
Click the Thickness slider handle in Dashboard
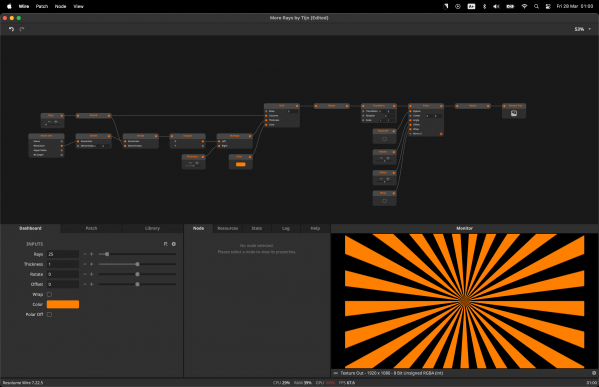(138, 264)
